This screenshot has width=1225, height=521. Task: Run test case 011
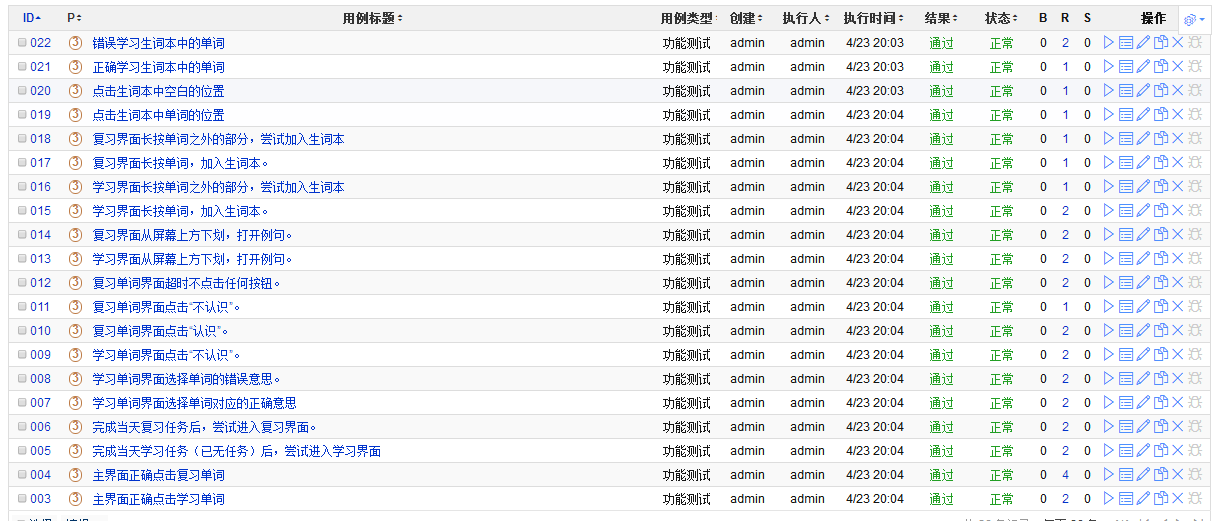tap(1109, 307)
